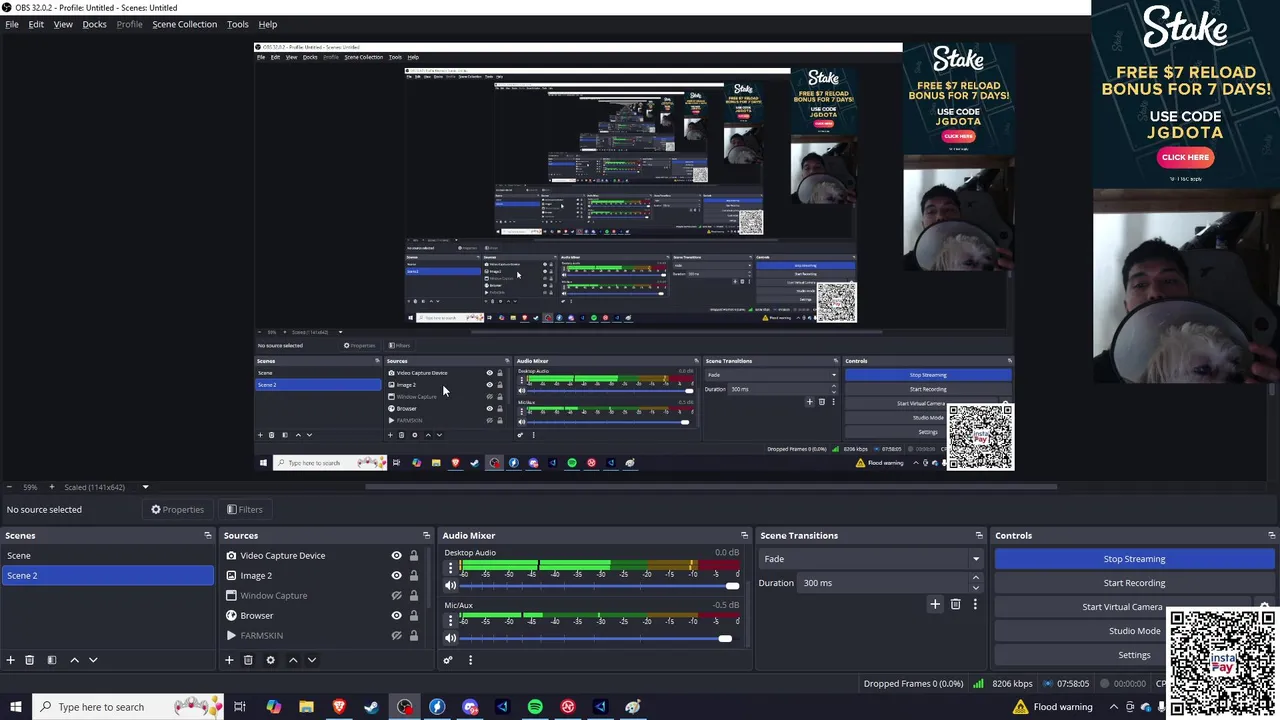
Task: Show hidden system tray icons chevron
Action: [x=1113, y=707]
